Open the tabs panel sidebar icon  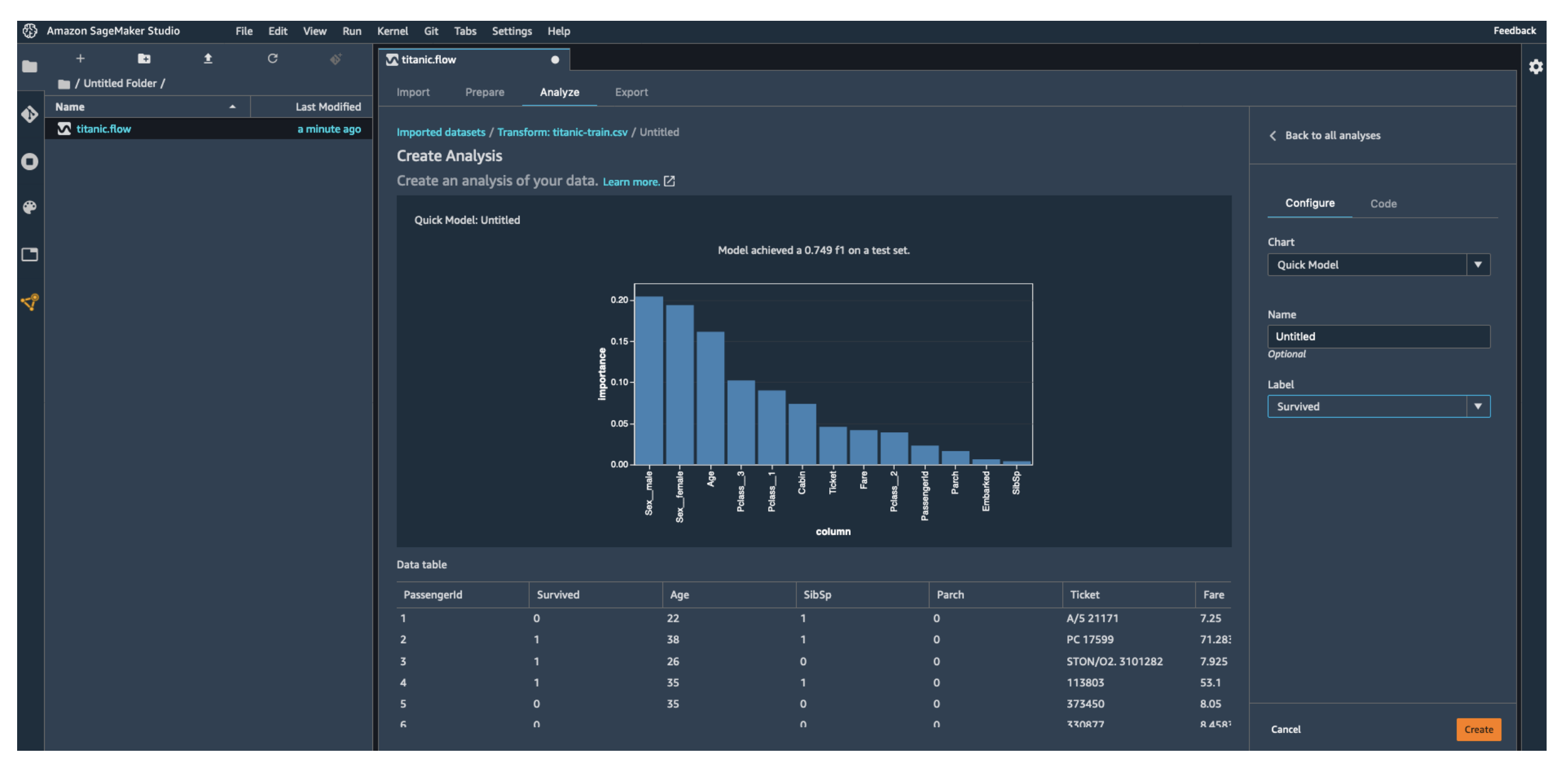point(29,254)
